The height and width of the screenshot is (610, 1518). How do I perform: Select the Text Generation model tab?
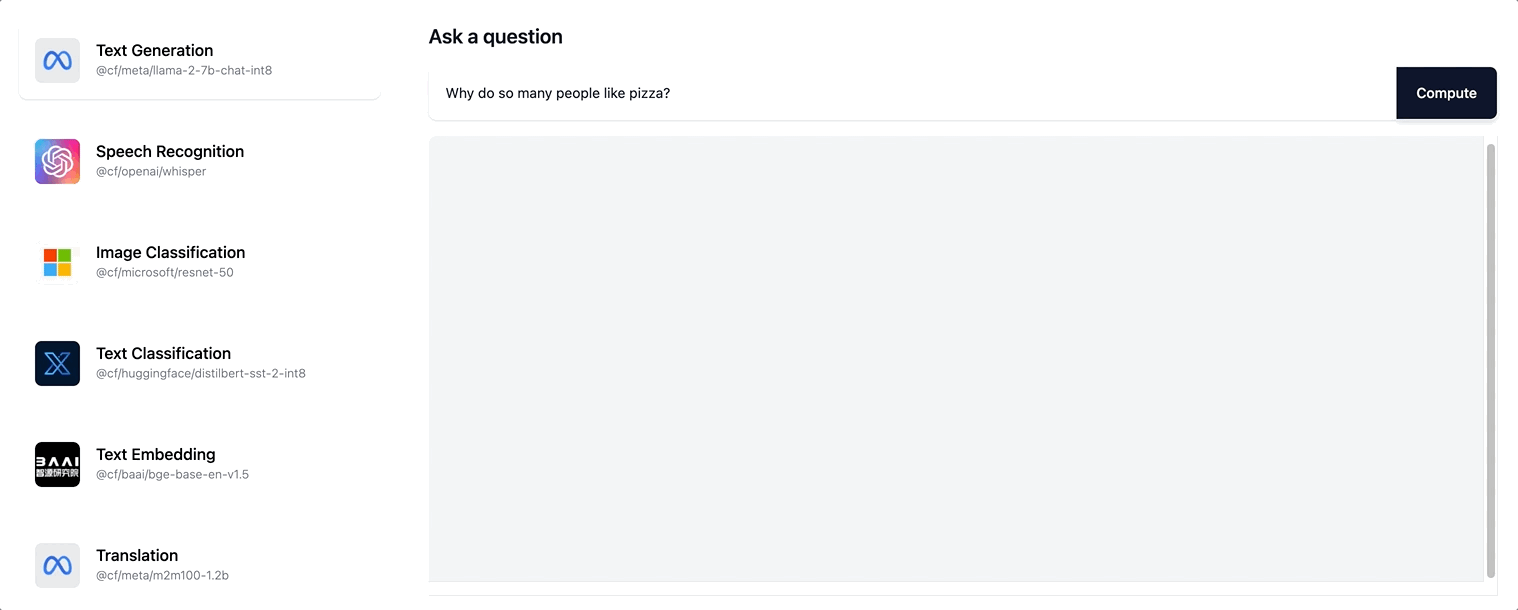pyautogui.click(x=199, y=60)
